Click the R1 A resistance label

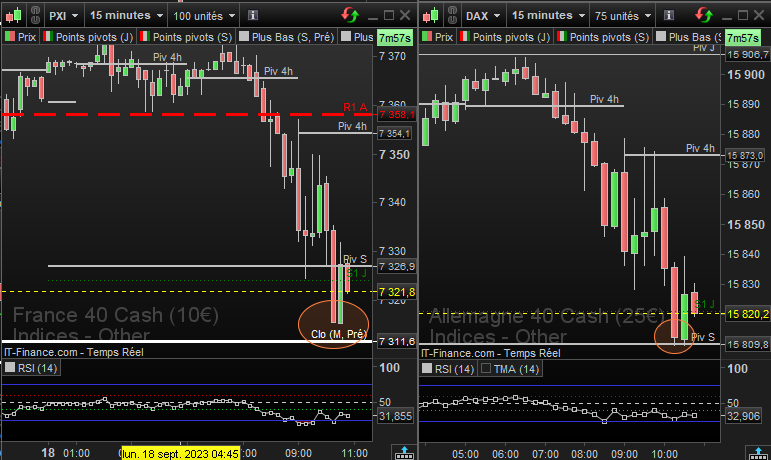click(x=355, y=107)
